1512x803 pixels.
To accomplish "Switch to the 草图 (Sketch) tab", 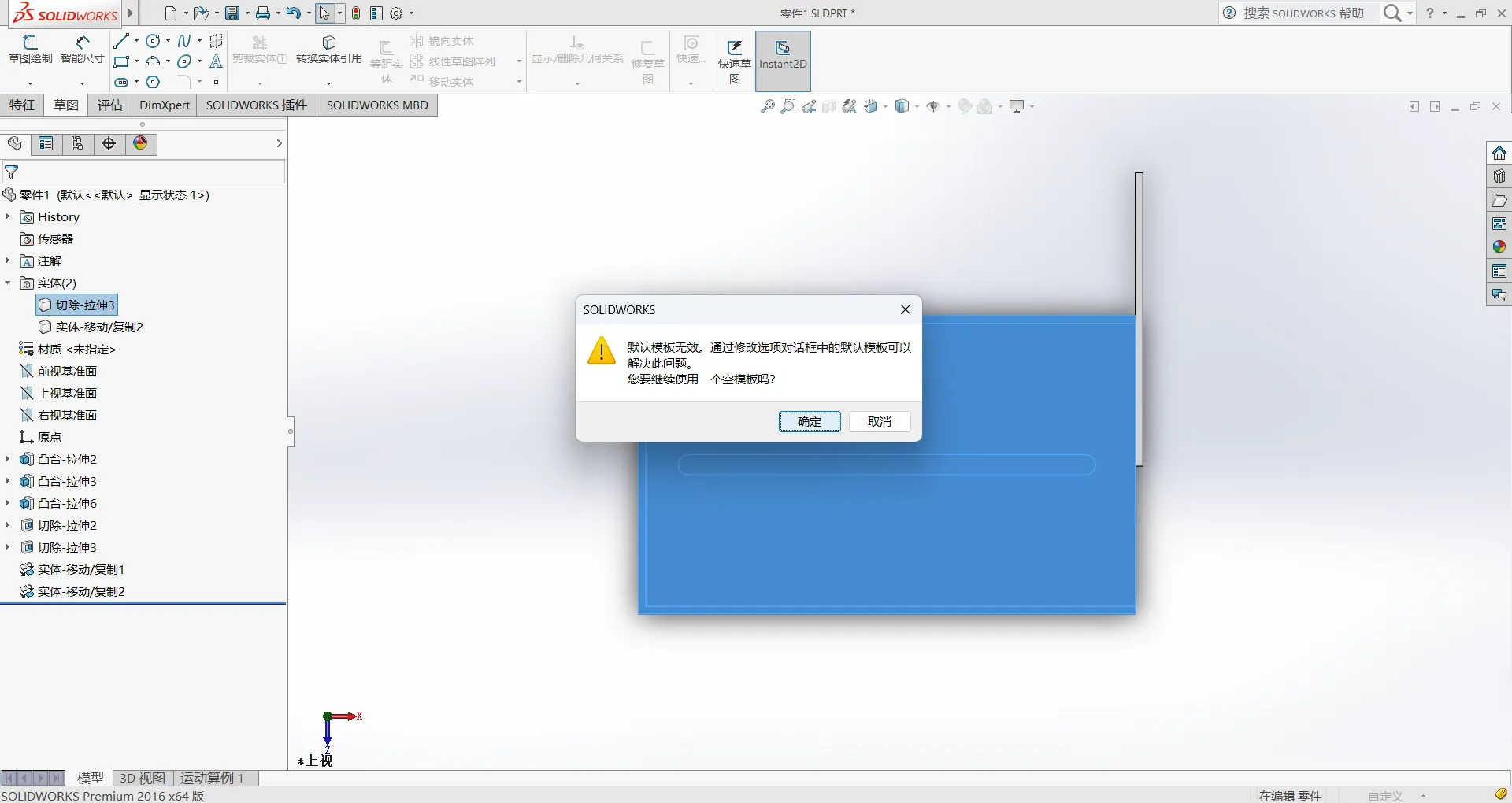I will [x=66, y=105].
